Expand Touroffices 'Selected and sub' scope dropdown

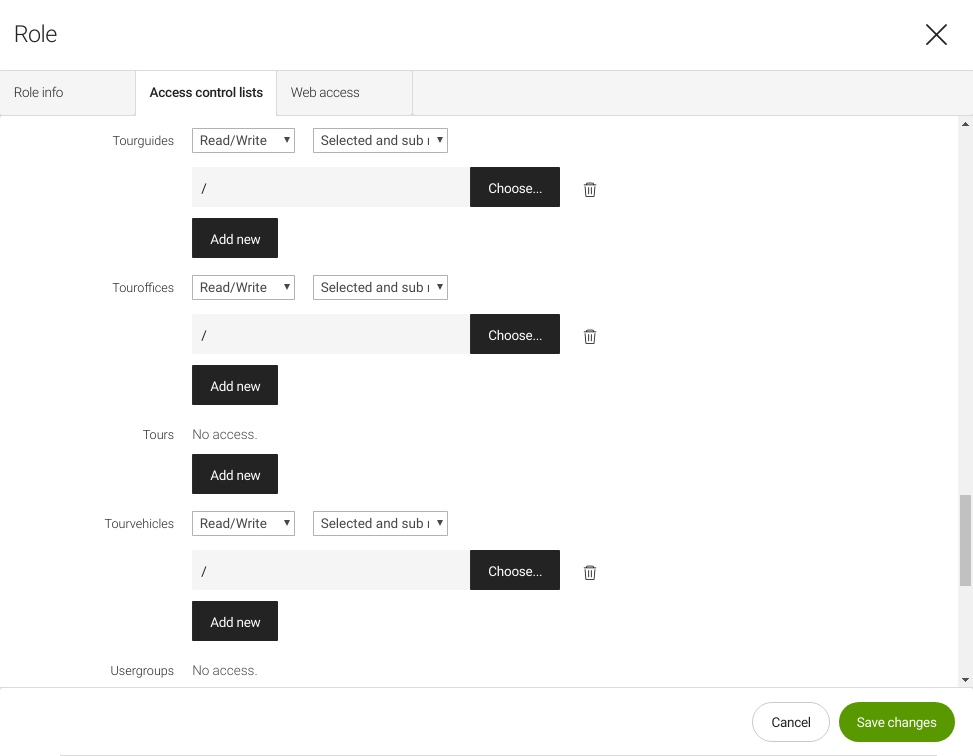[x=380, y=288]
